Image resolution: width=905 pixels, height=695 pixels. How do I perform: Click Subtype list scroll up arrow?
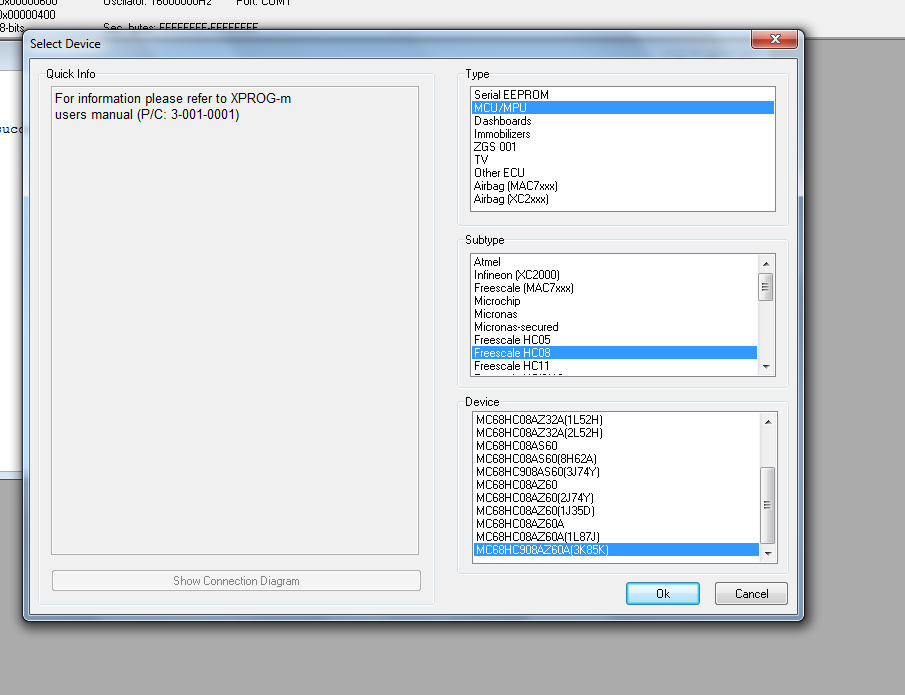point(766,264)
